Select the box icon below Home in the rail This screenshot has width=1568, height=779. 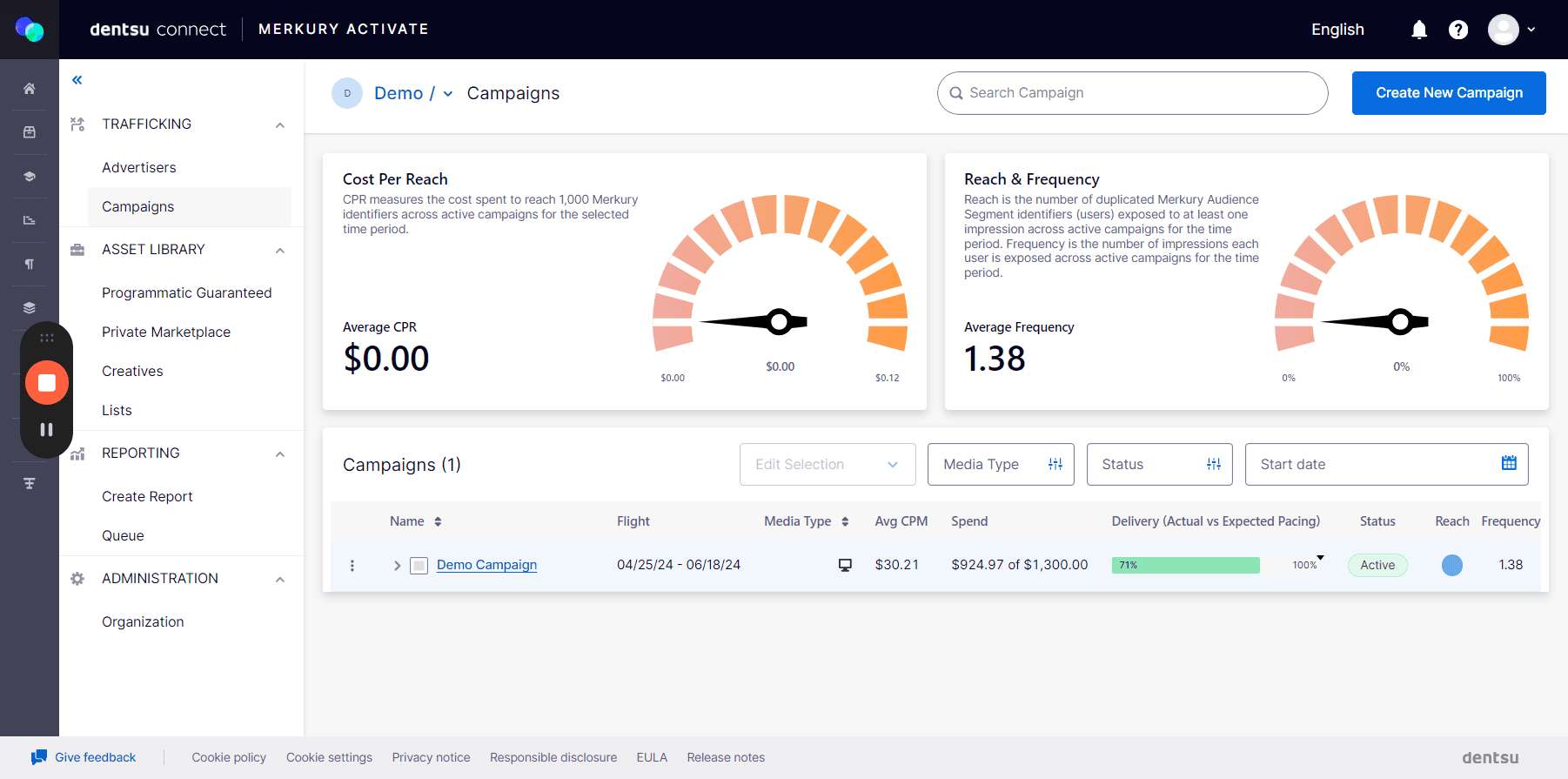point(30,132)
